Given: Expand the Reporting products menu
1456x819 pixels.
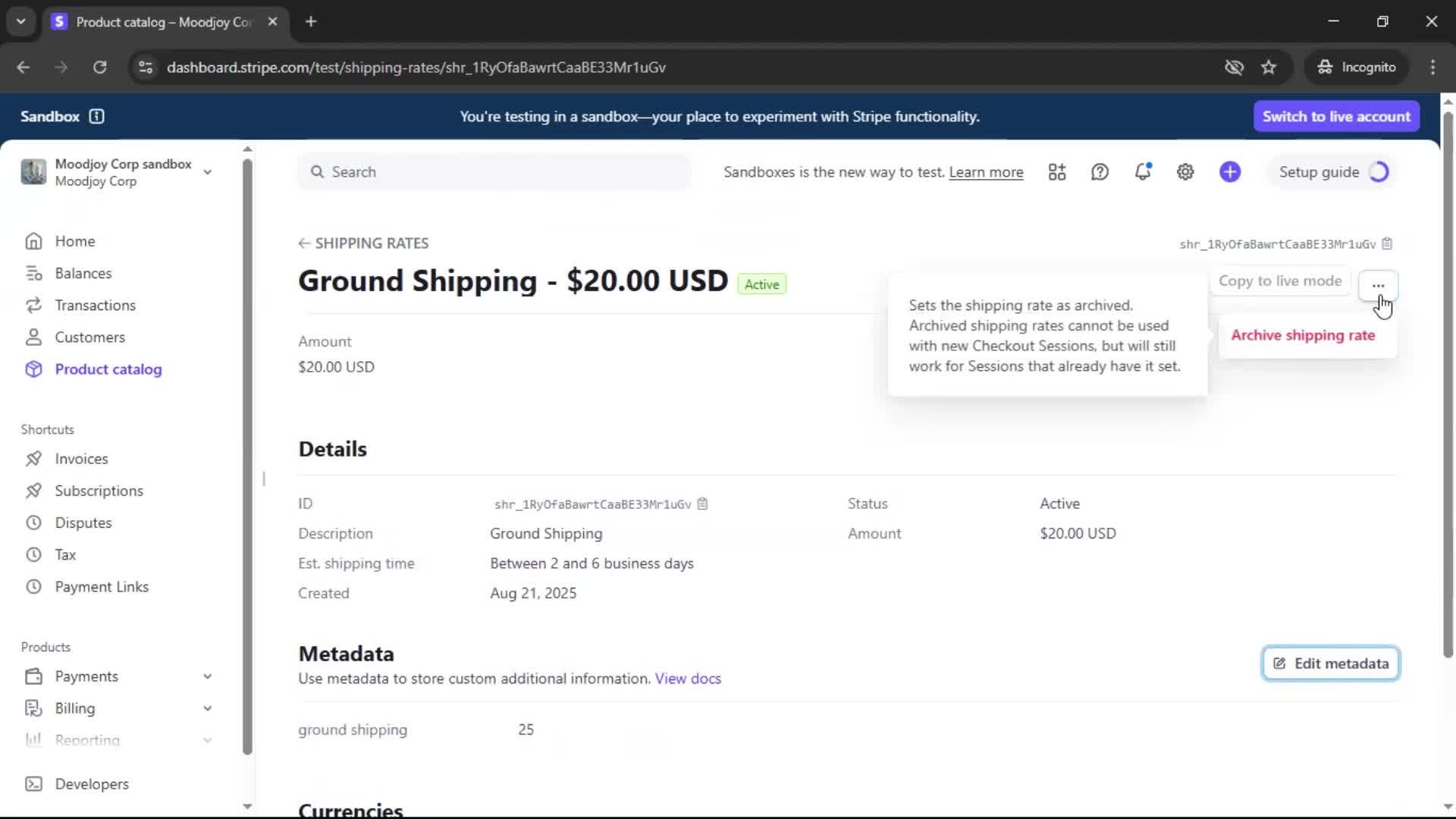Looking at the screenshot, I should click(207, 740).
